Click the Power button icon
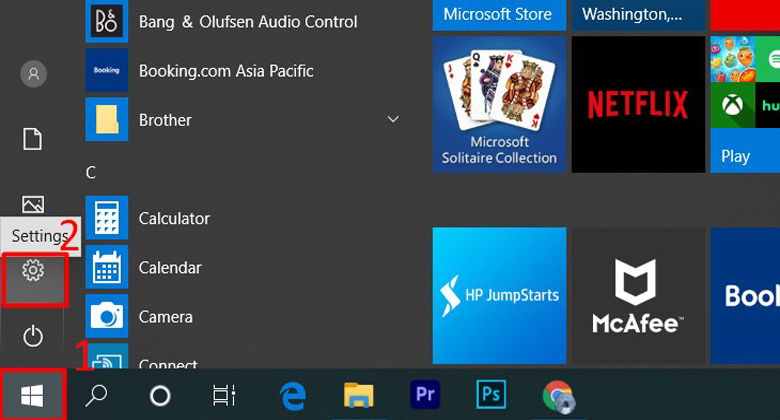Image resolution: width=780 pixels, height=420 pixels. 33,336
